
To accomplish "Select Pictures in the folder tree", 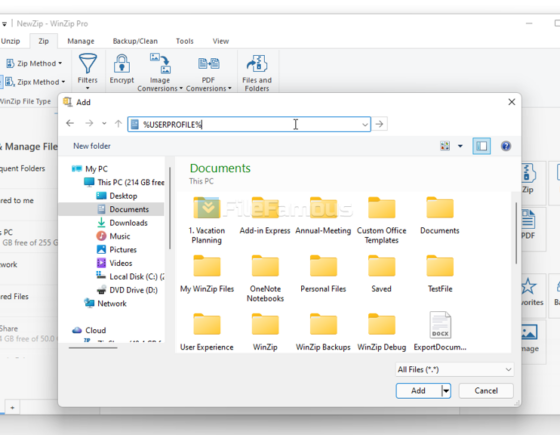I will click(116, 250).
